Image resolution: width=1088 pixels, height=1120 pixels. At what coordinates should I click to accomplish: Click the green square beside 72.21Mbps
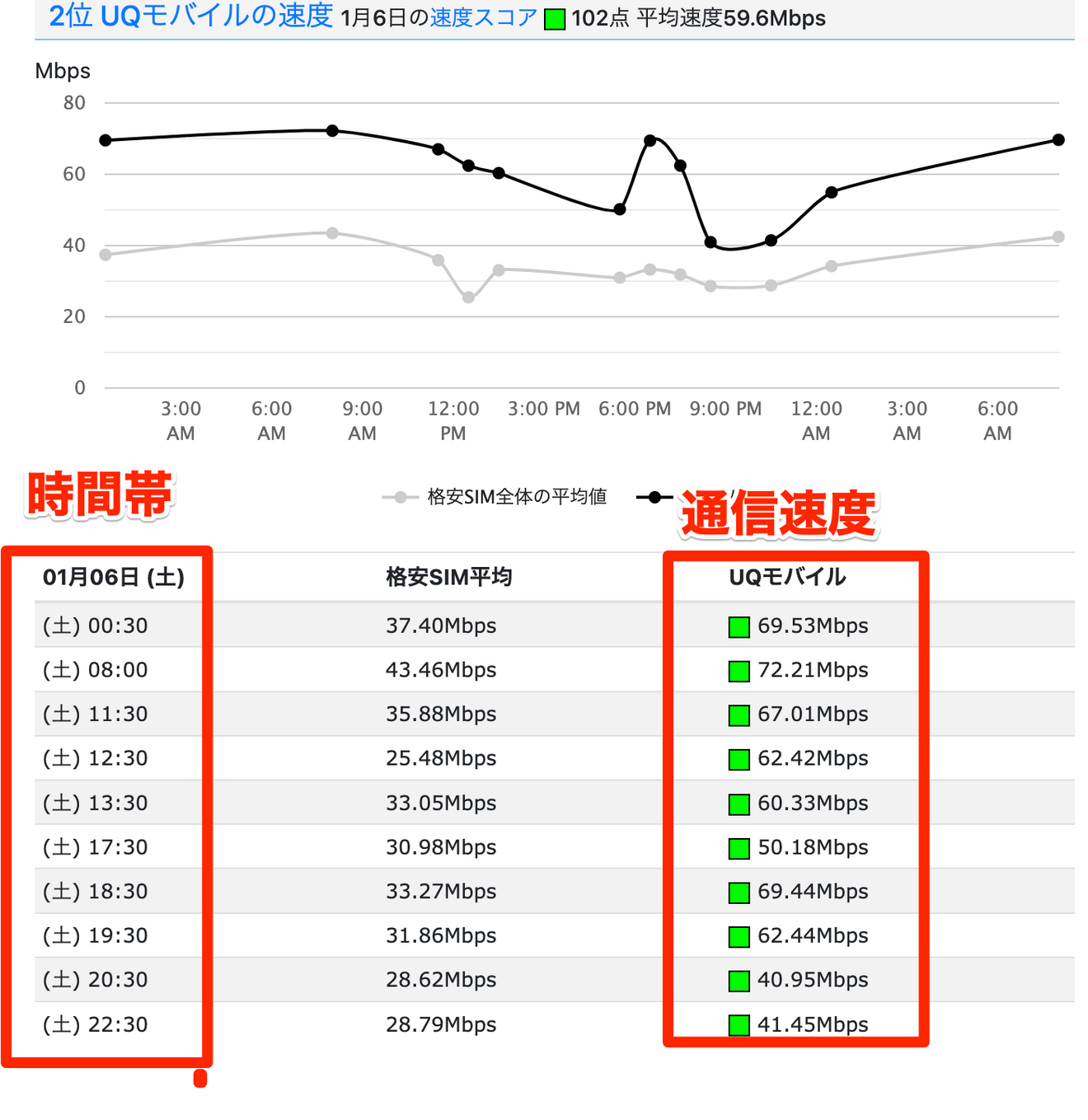coord(739,672)
